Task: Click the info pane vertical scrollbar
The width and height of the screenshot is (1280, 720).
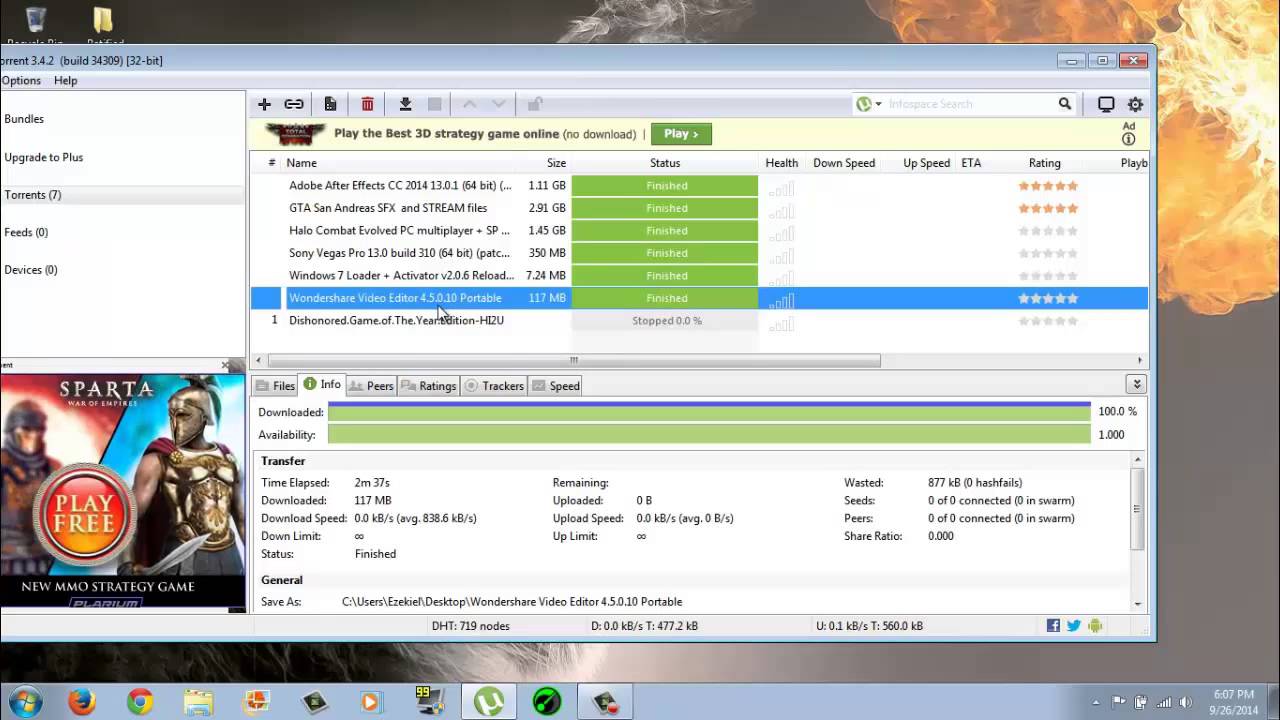Action: [1137, 508]
